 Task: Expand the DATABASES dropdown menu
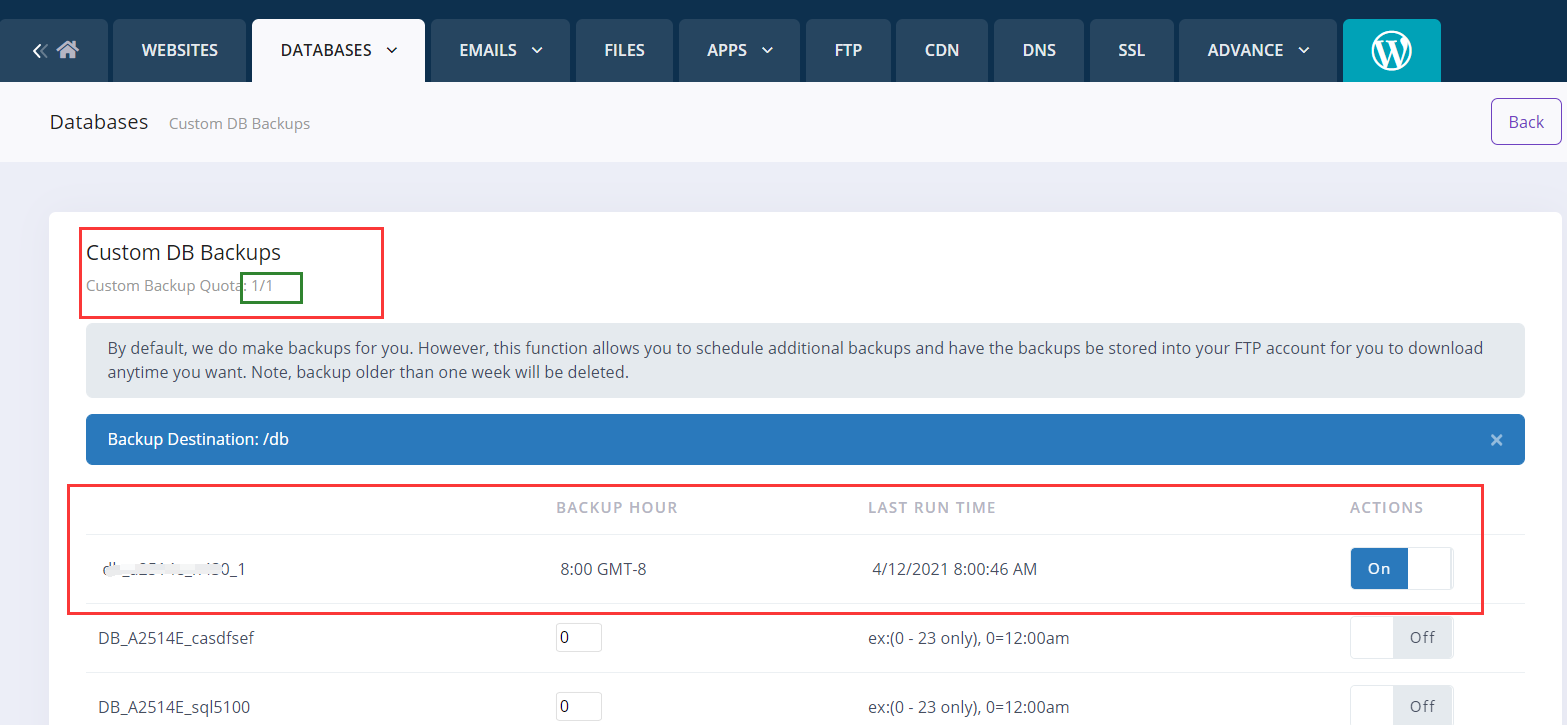[x=338, y=50]
